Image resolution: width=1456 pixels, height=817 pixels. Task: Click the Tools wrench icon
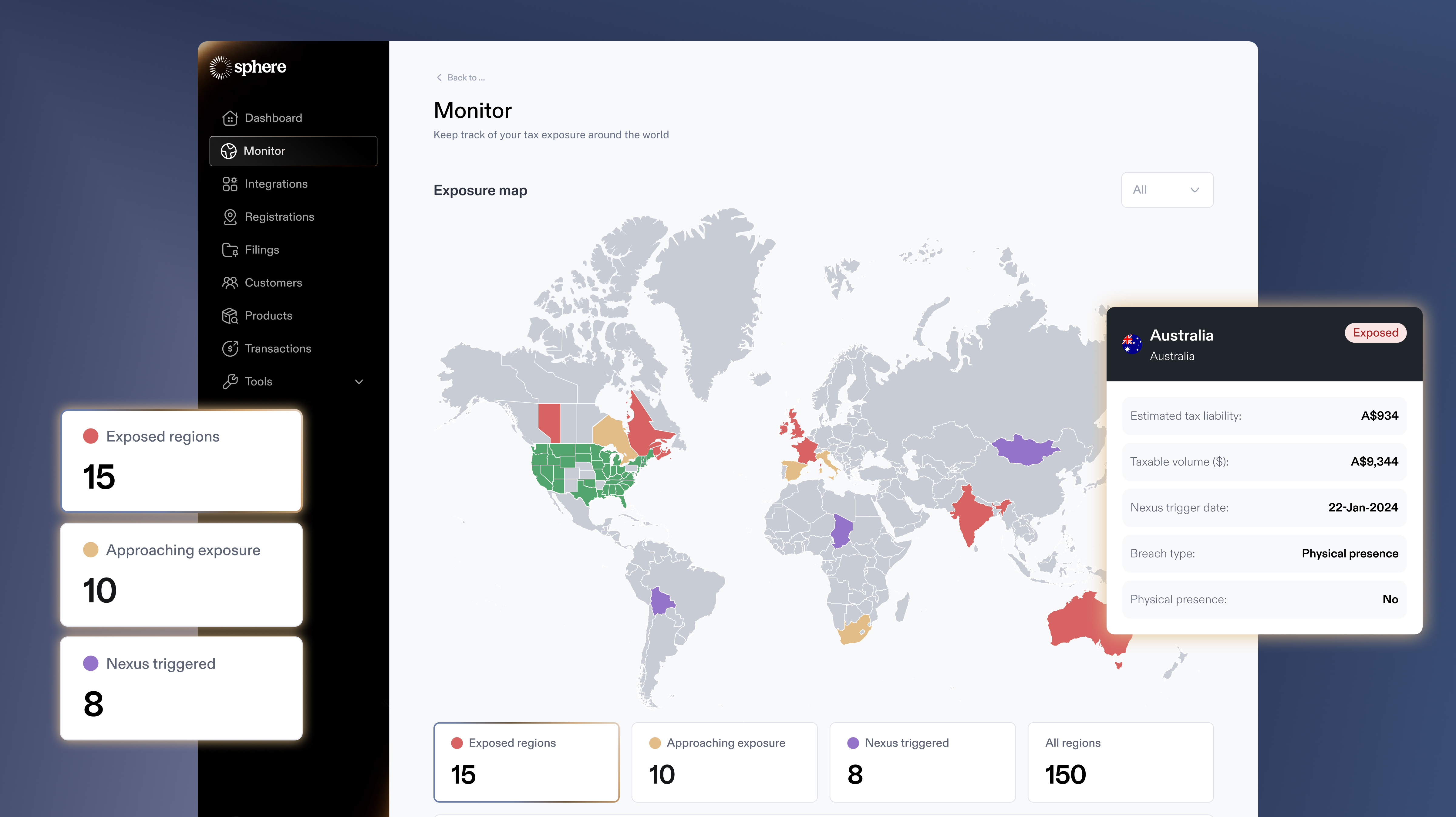tap(230, 382)
